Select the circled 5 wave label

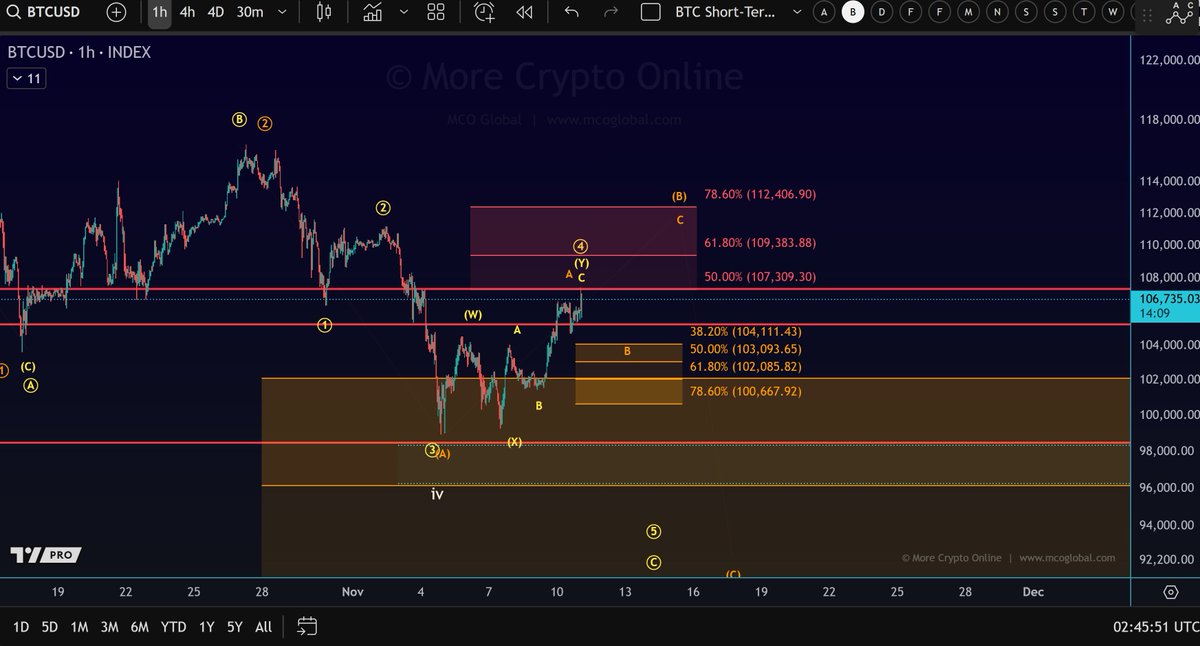click(653, 532)
